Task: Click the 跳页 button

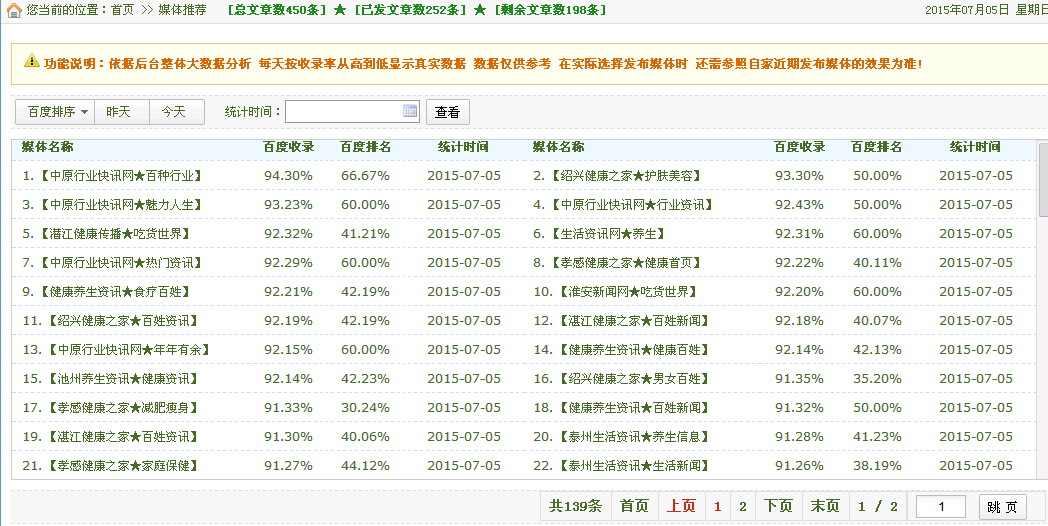Action: pyautogui.click(x=1002, y=507)
